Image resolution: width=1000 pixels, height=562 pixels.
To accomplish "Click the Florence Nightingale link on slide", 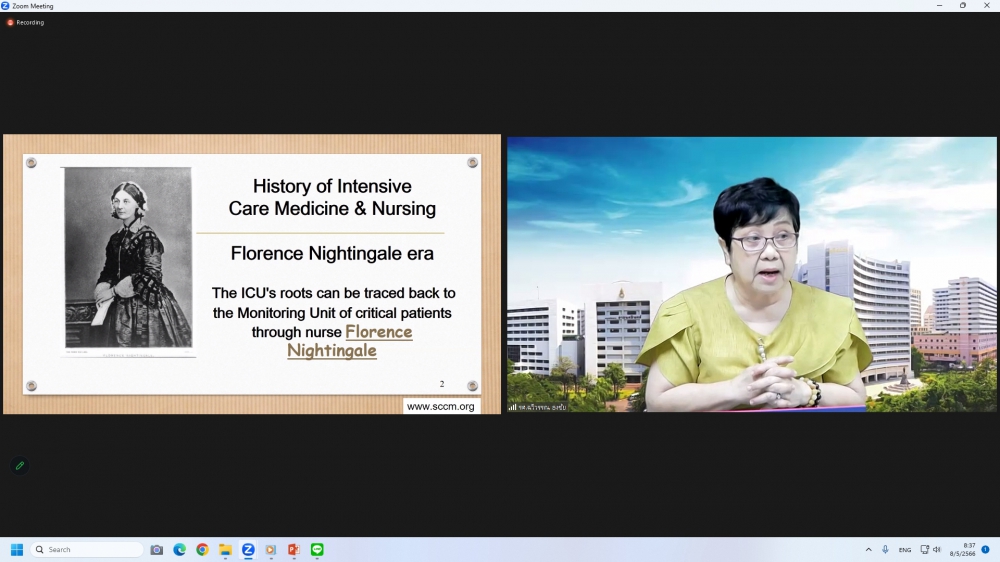I will tap(378, 332).
